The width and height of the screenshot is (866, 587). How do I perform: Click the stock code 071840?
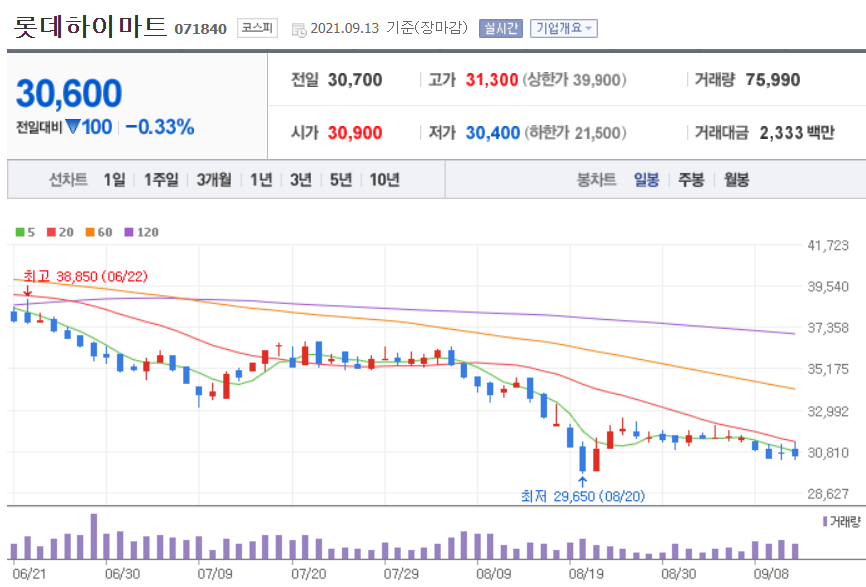(x=200, y=29)
